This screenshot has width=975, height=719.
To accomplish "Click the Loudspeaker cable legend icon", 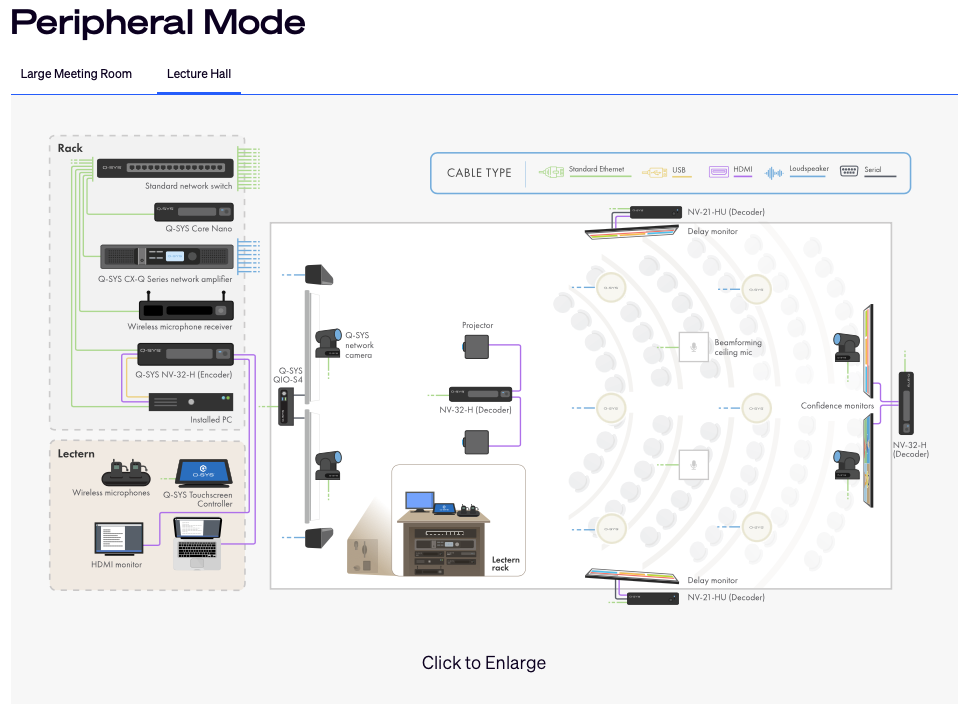I will [774, 173].
